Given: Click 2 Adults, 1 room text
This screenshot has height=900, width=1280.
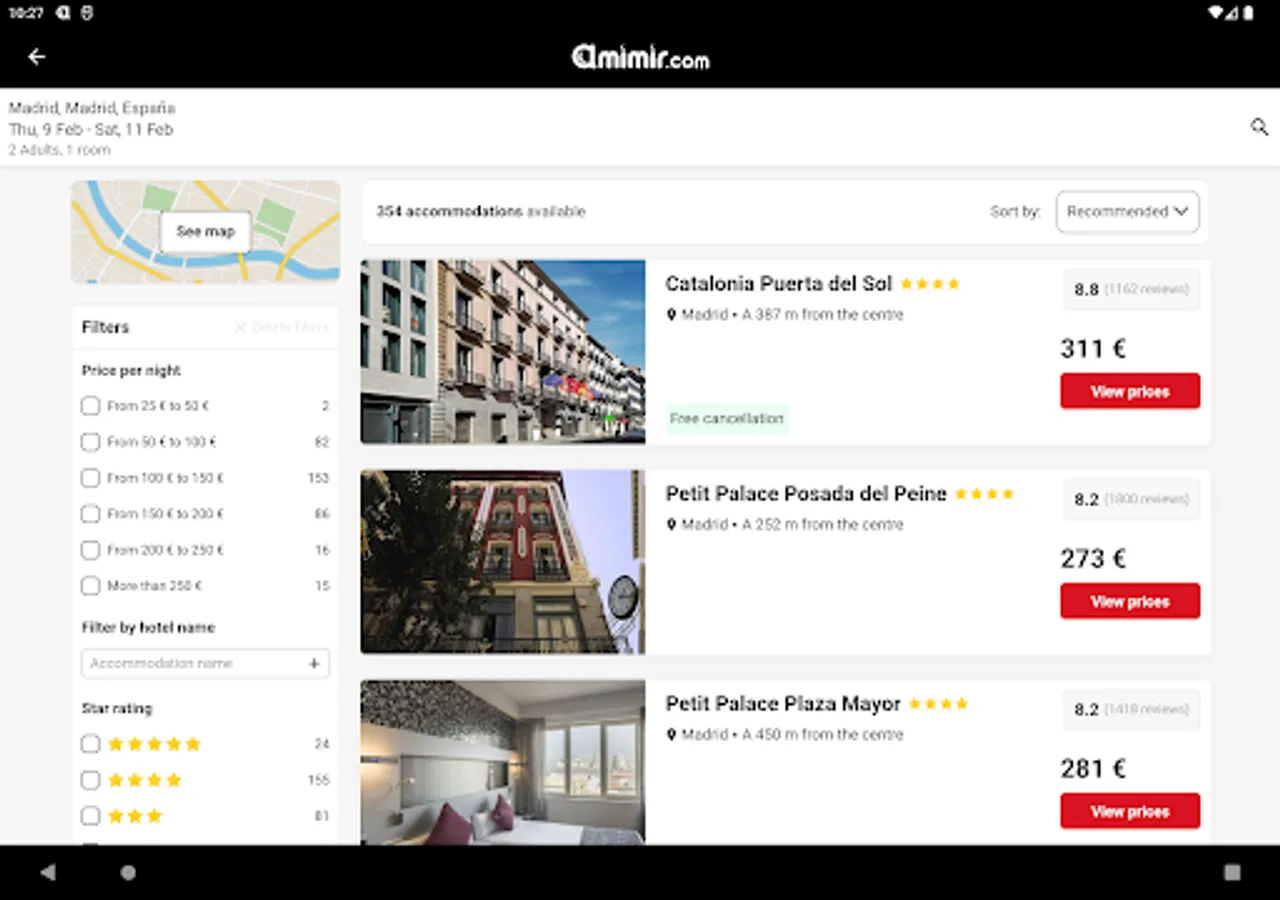Looking at the screenshot, I should point(60,150).
